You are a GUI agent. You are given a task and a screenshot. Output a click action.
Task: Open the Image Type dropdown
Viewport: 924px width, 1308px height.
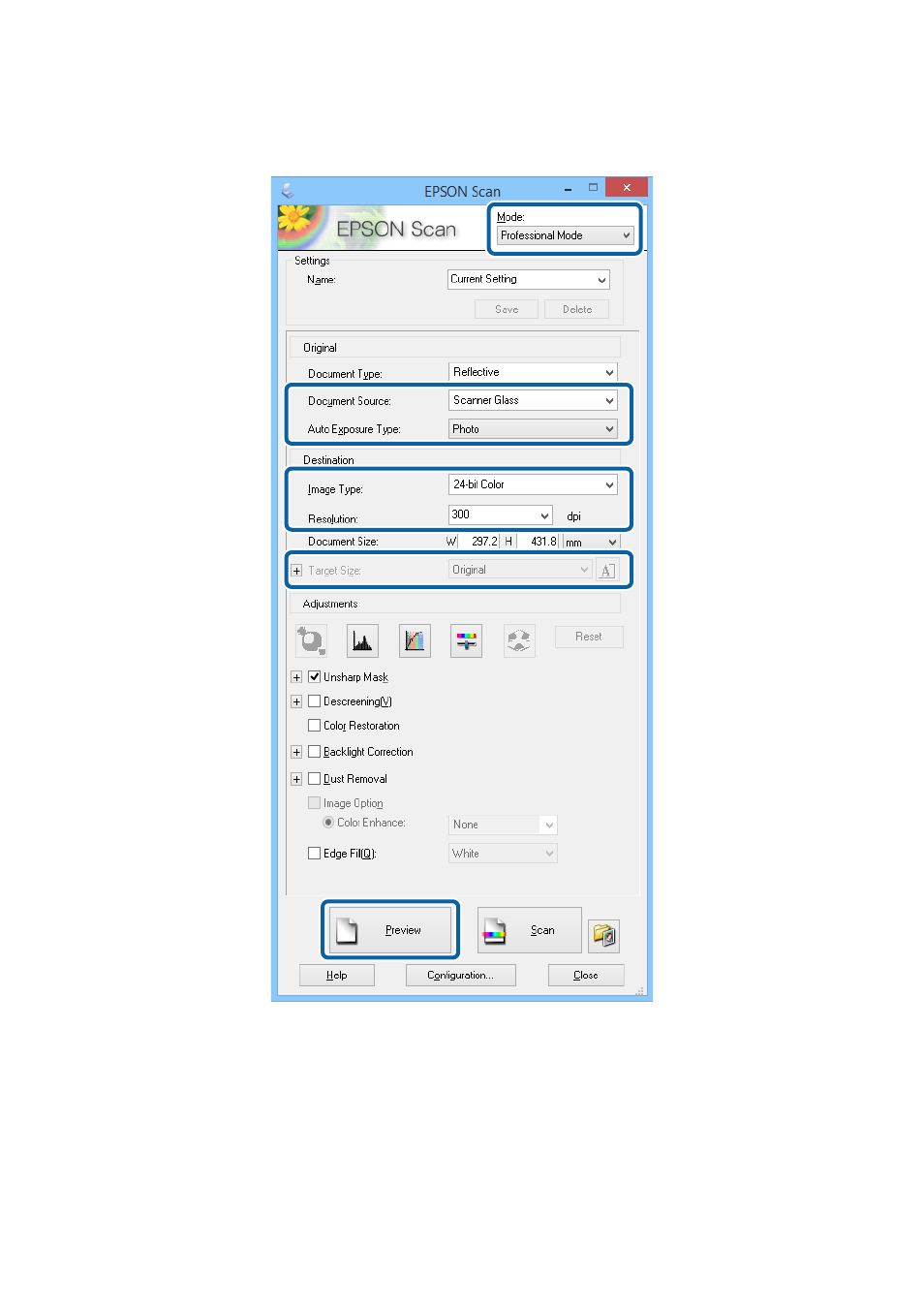(x=534, y=484)
